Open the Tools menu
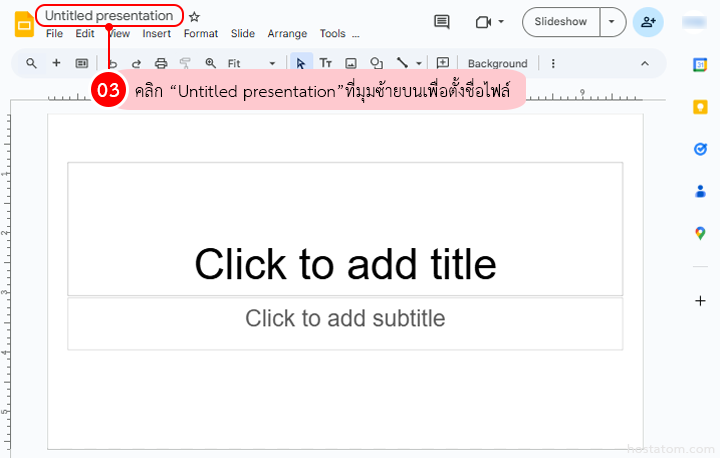The image size is (720, 458). coord(332,34)
